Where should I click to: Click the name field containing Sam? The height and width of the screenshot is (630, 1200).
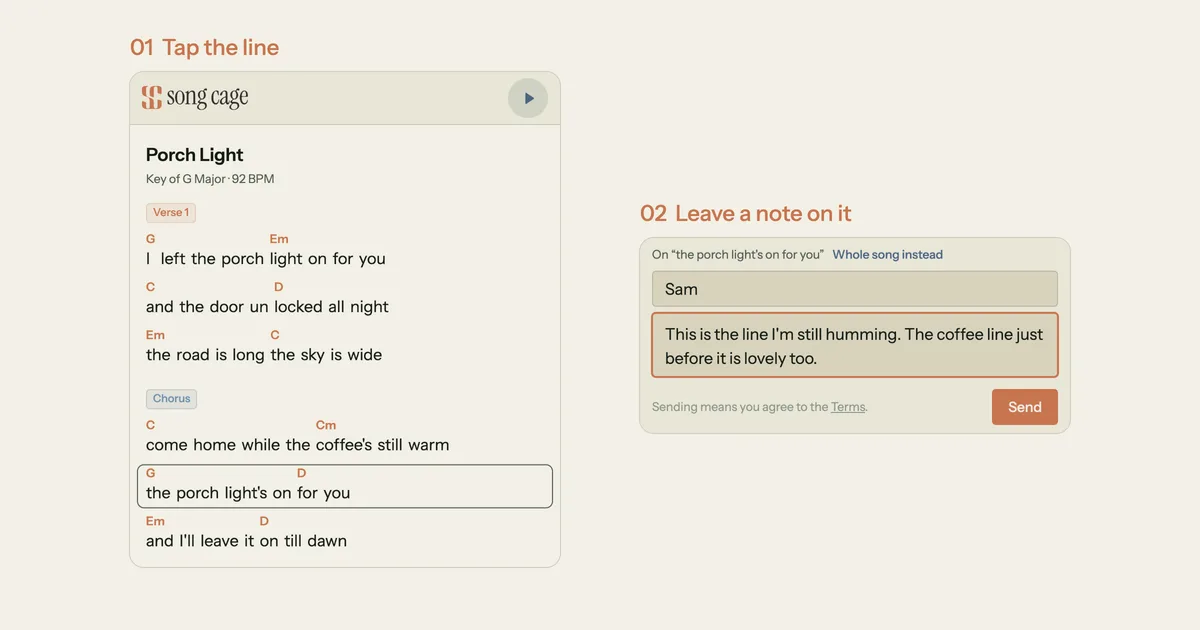coord(855,289)
